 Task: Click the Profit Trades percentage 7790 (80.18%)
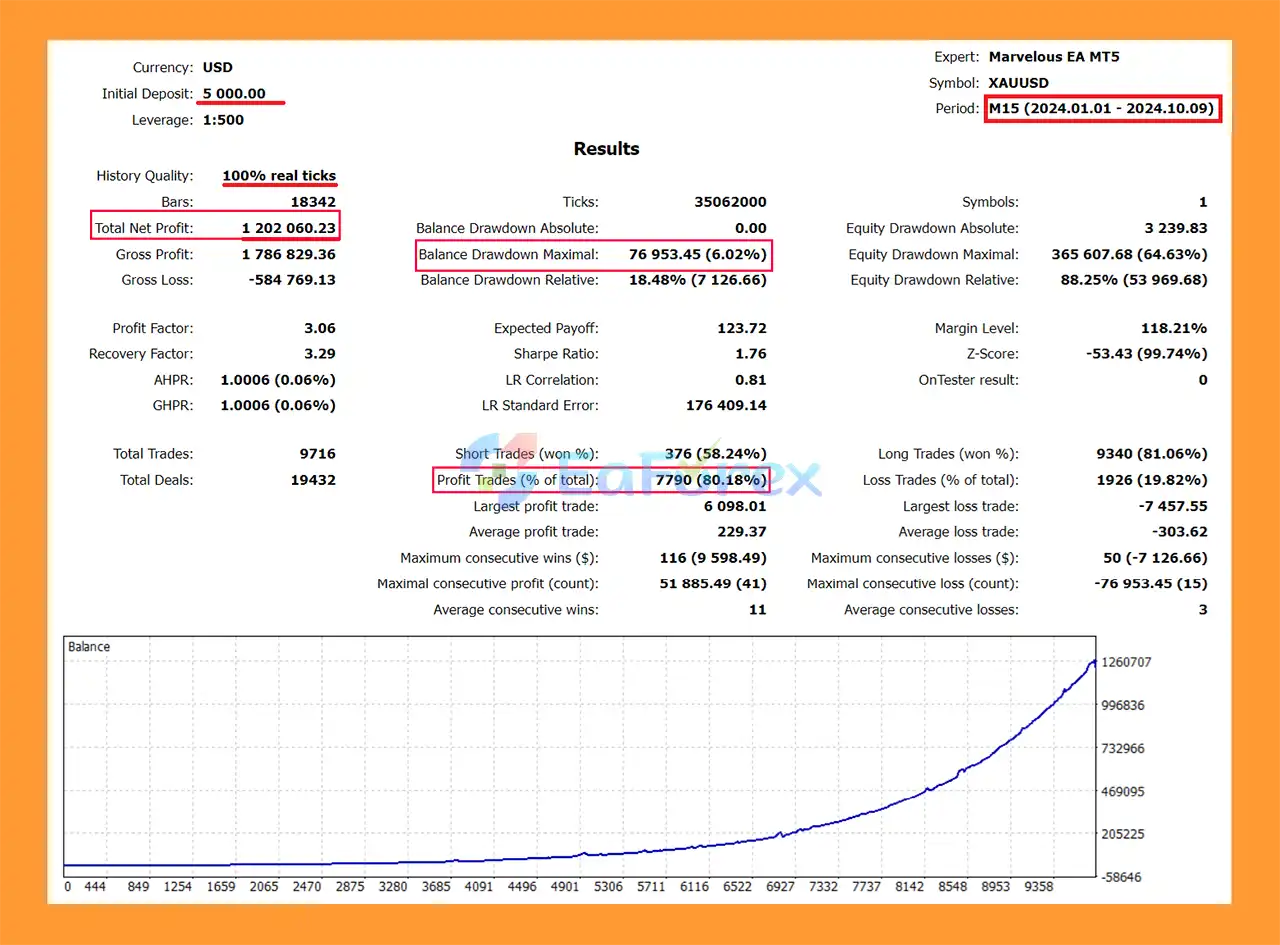pyautogui.click(x=710, y=481)
